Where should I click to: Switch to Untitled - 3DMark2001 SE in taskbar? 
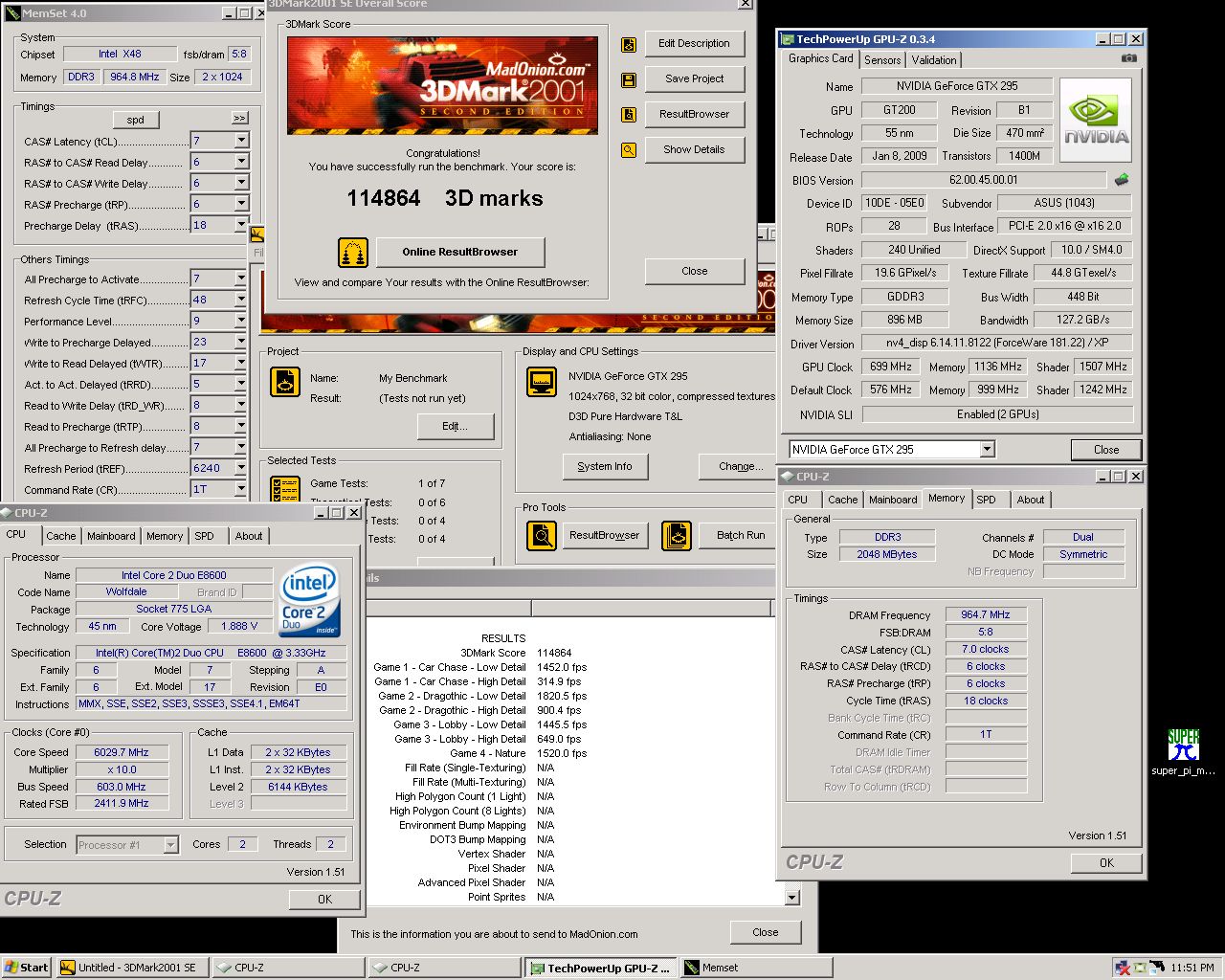134,968
